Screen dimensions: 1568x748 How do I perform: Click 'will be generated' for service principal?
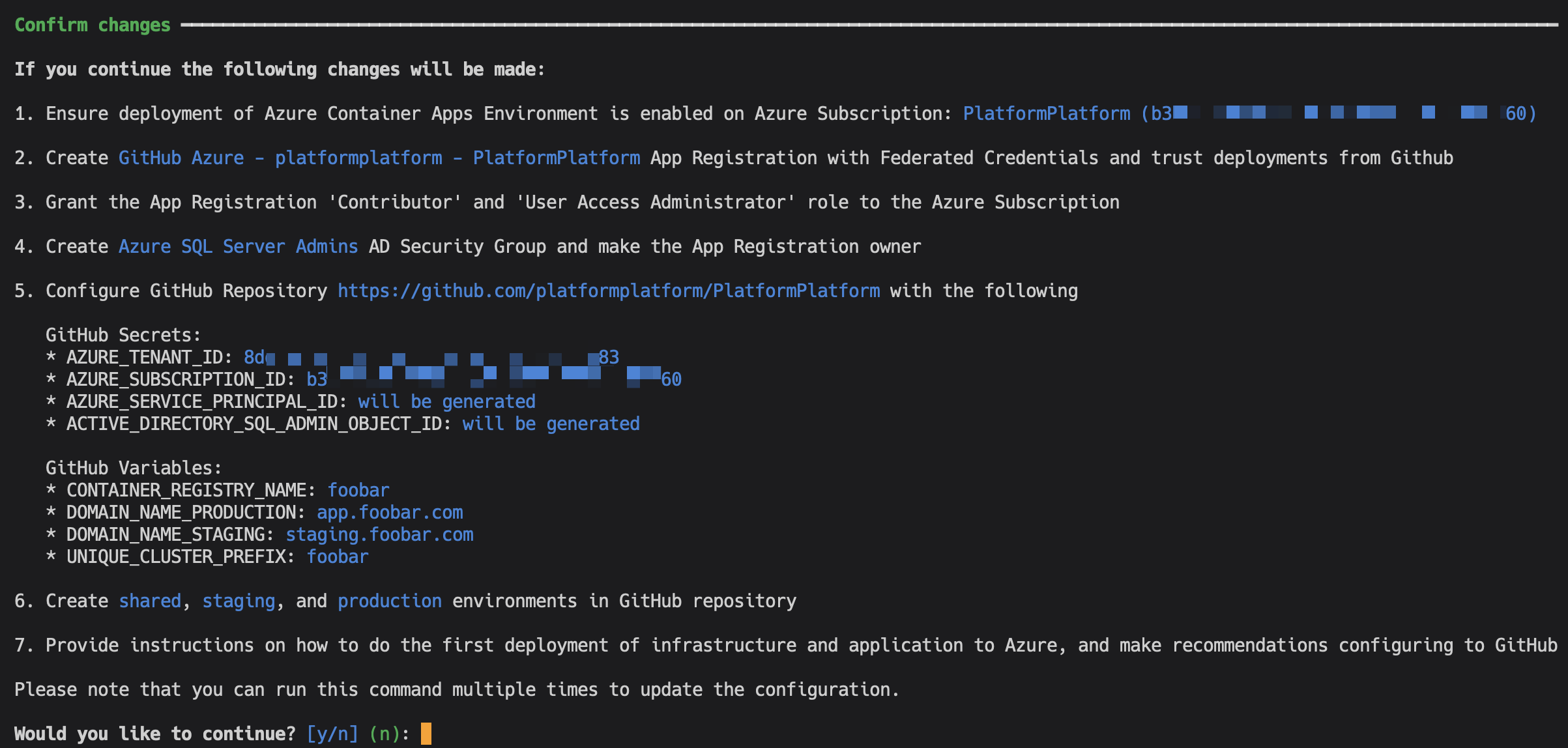[446, 401]
